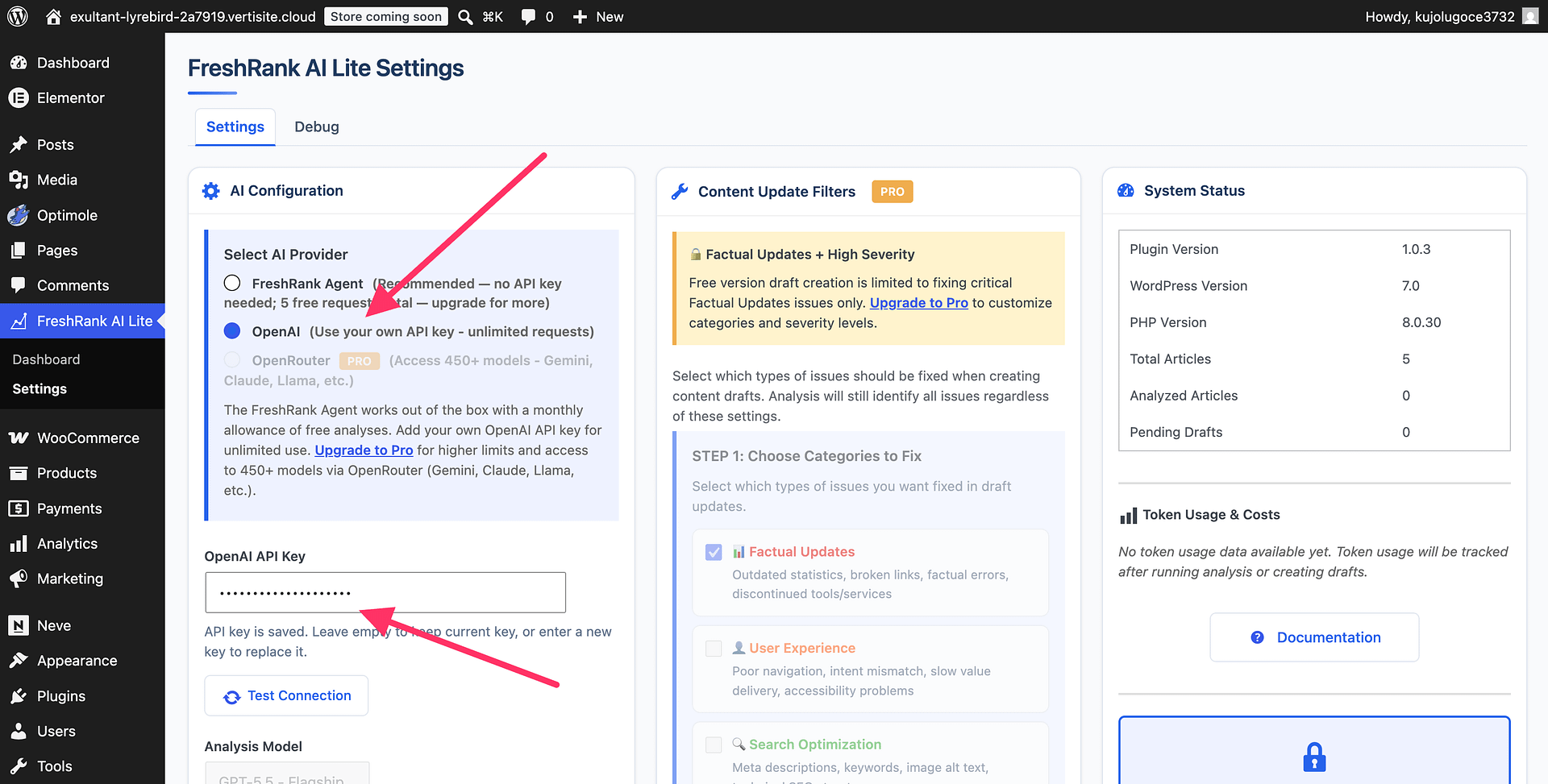Screen dimensions: 1548x784
Task: Click the Posts pin icon
Action: (19, 145)
